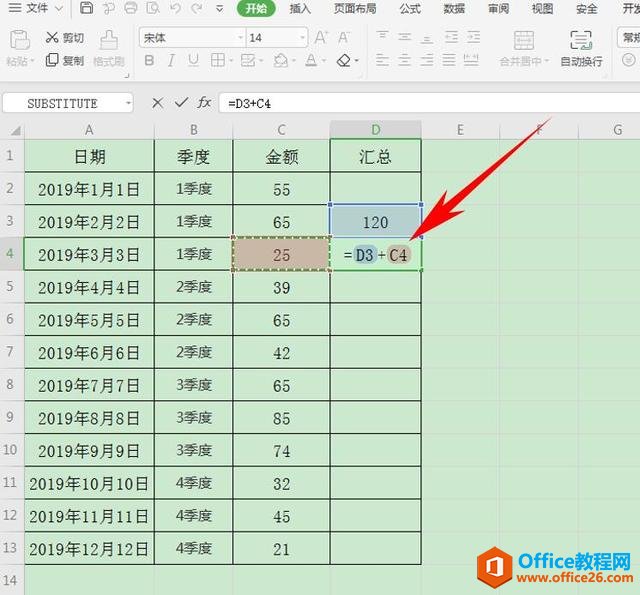This screenshot has height=595, width=640.
Task: Open the 公式 ribbon tab
Action: tap(410, 8)
